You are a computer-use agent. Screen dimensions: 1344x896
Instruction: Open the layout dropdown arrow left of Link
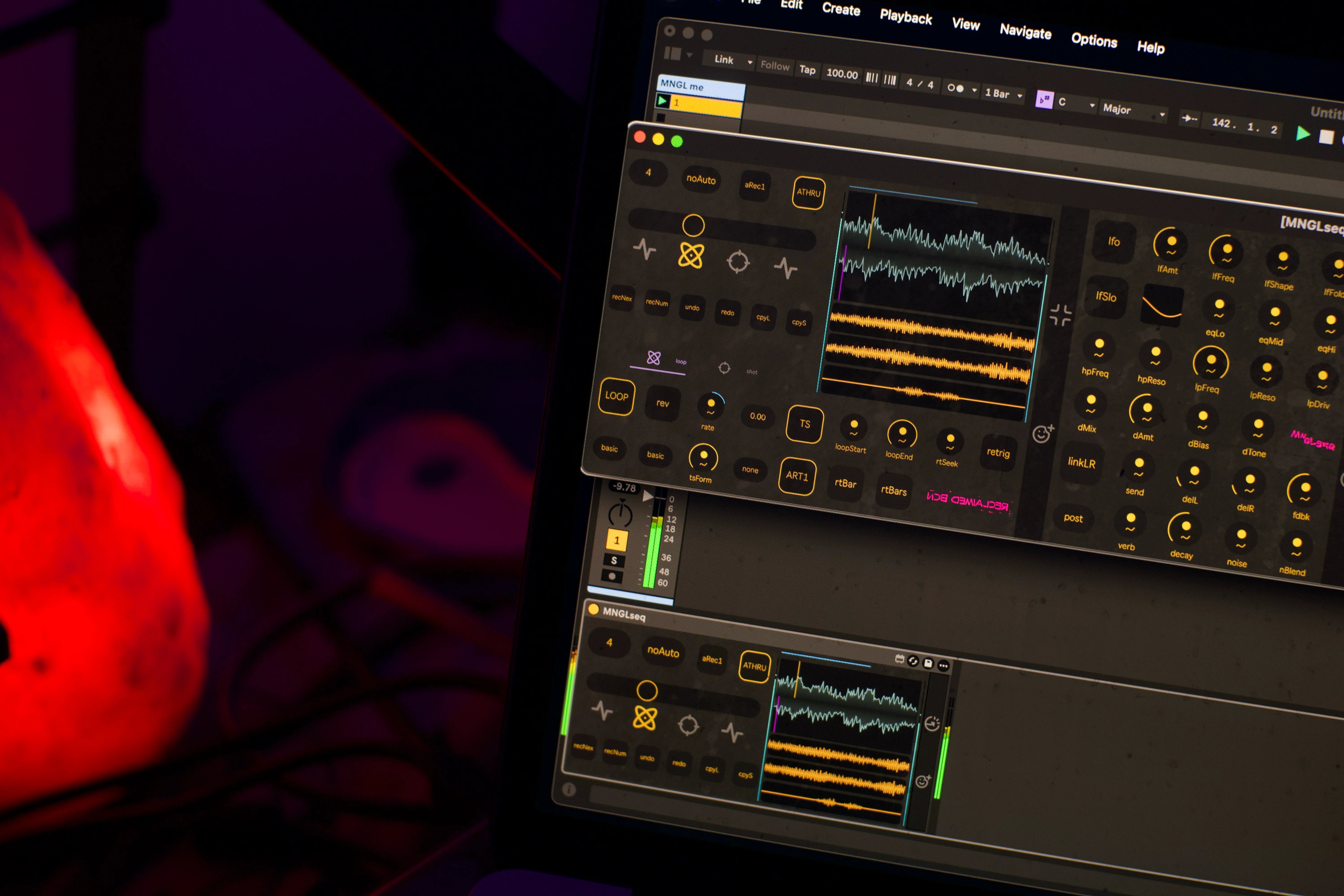(689, 55)
